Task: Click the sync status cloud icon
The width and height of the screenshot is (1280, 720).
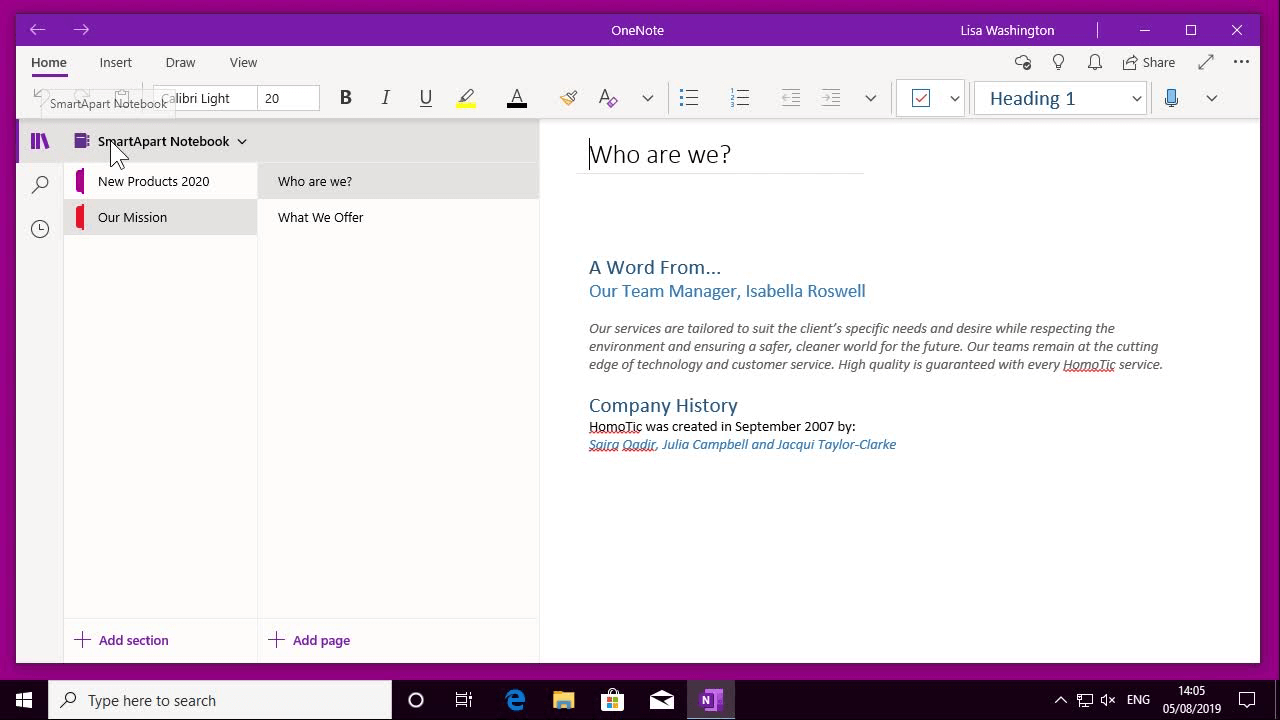Action: click(1022, 61)
